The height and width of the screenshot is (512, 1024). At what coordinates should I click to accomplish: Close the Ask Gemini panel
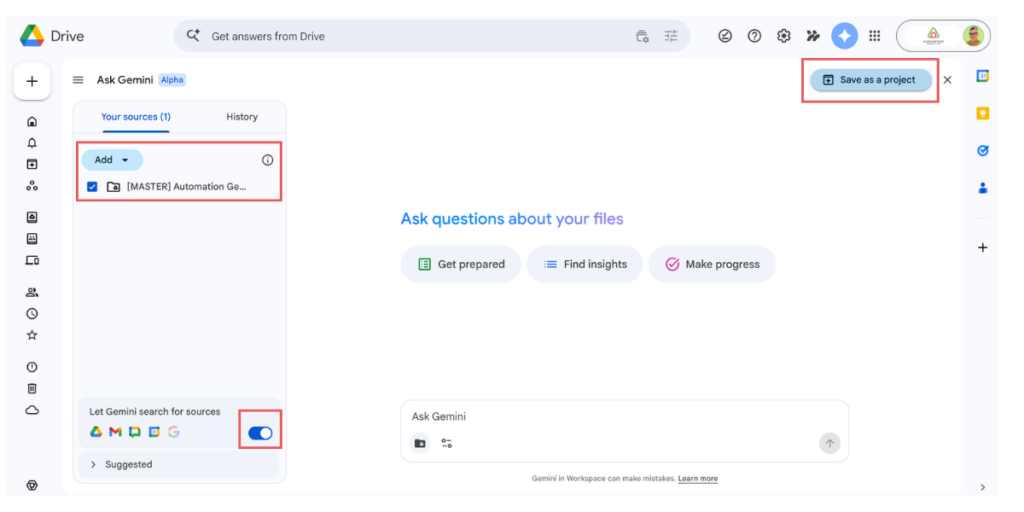tap(948, 80)
